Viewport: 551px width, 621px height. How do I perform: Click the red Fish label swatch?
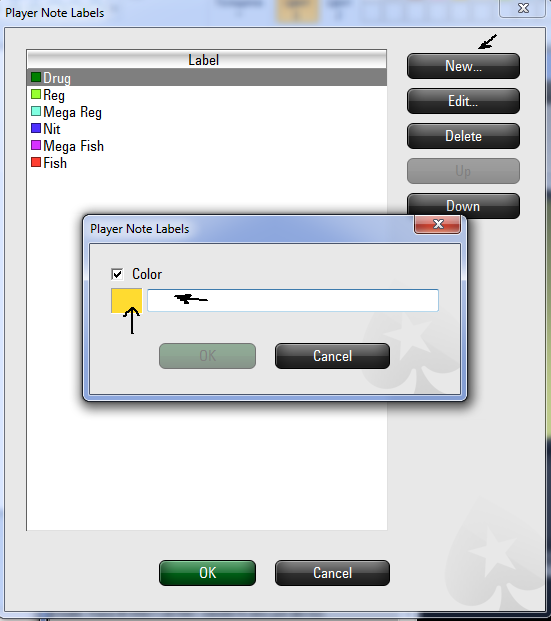pyautogui.click(x=36, y=162)
